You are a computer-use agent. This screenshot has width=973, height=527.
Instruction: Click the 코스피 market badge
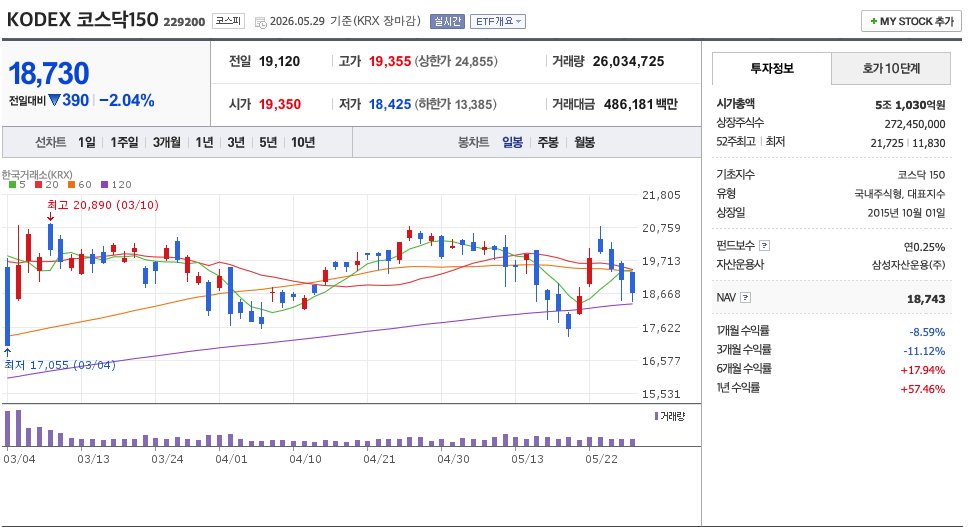tap(228, 21)
